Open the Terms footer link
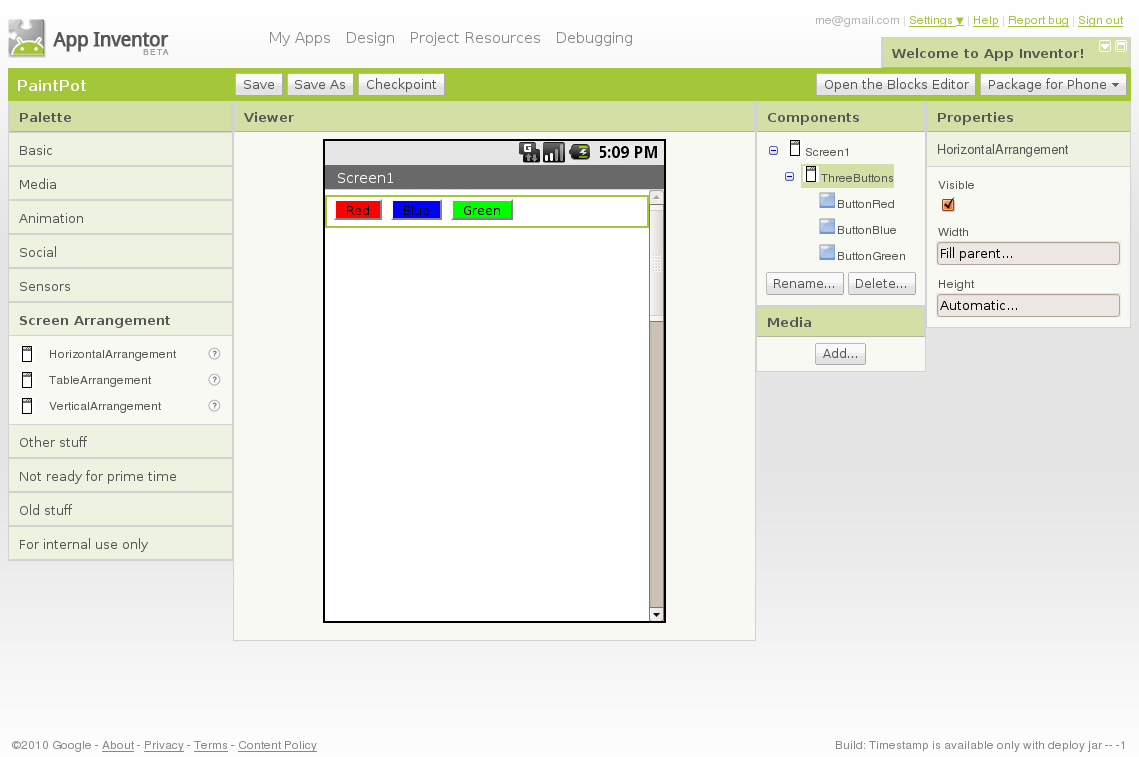1139x757 pixels. [211, 745]
